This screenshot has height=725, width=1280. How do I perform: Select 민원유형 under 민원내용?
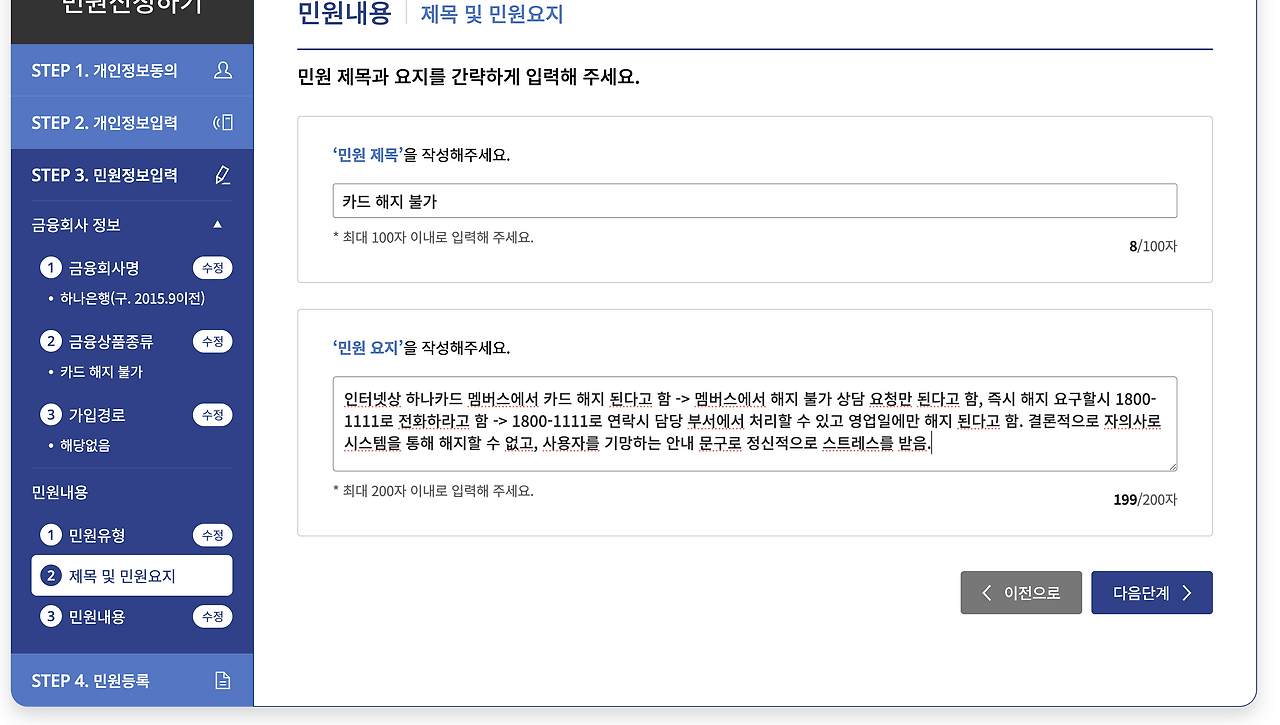[x=95, y=535]
